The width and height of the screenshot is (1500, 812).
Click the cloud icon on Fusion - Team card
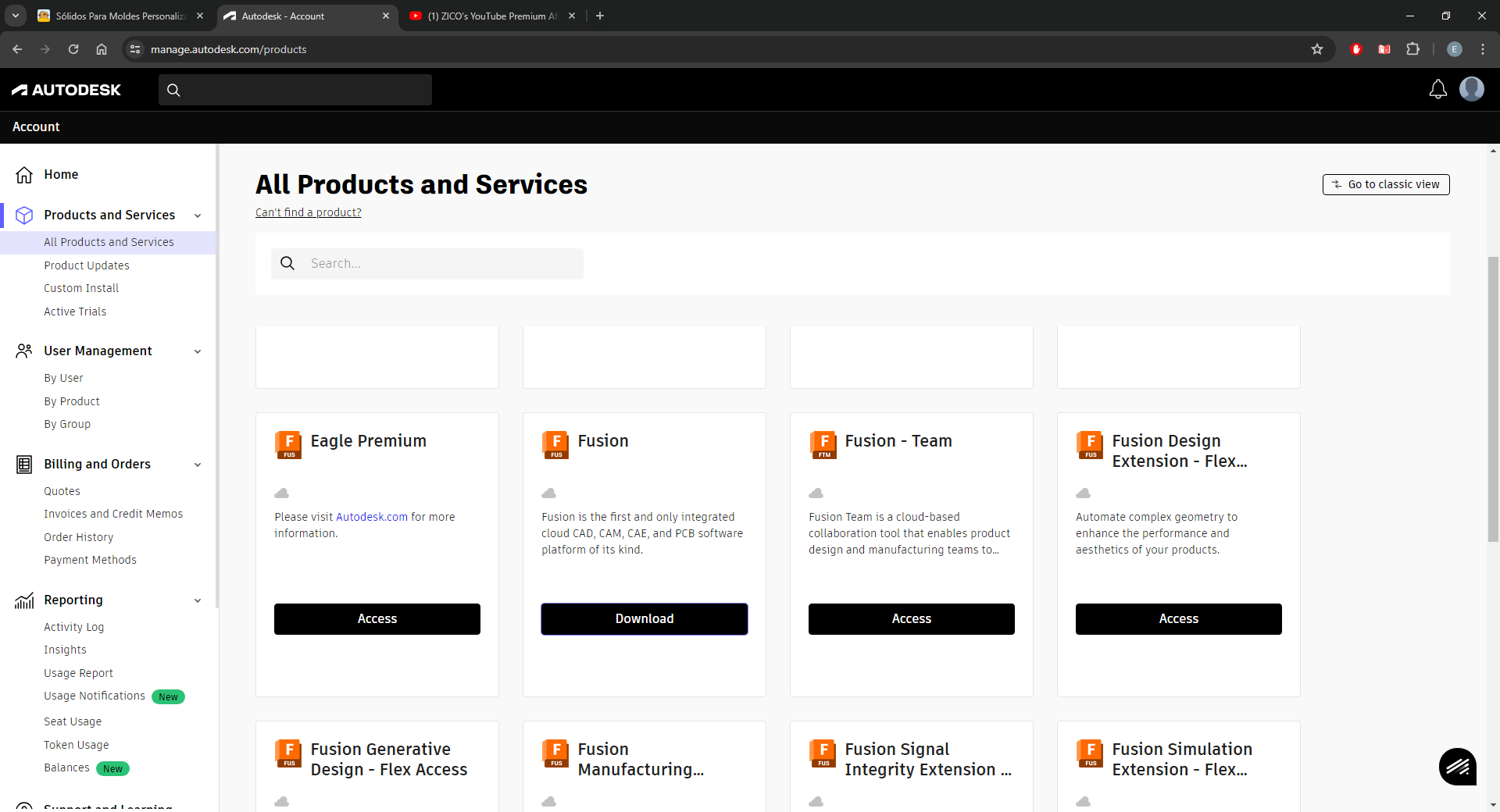(816, 493)
